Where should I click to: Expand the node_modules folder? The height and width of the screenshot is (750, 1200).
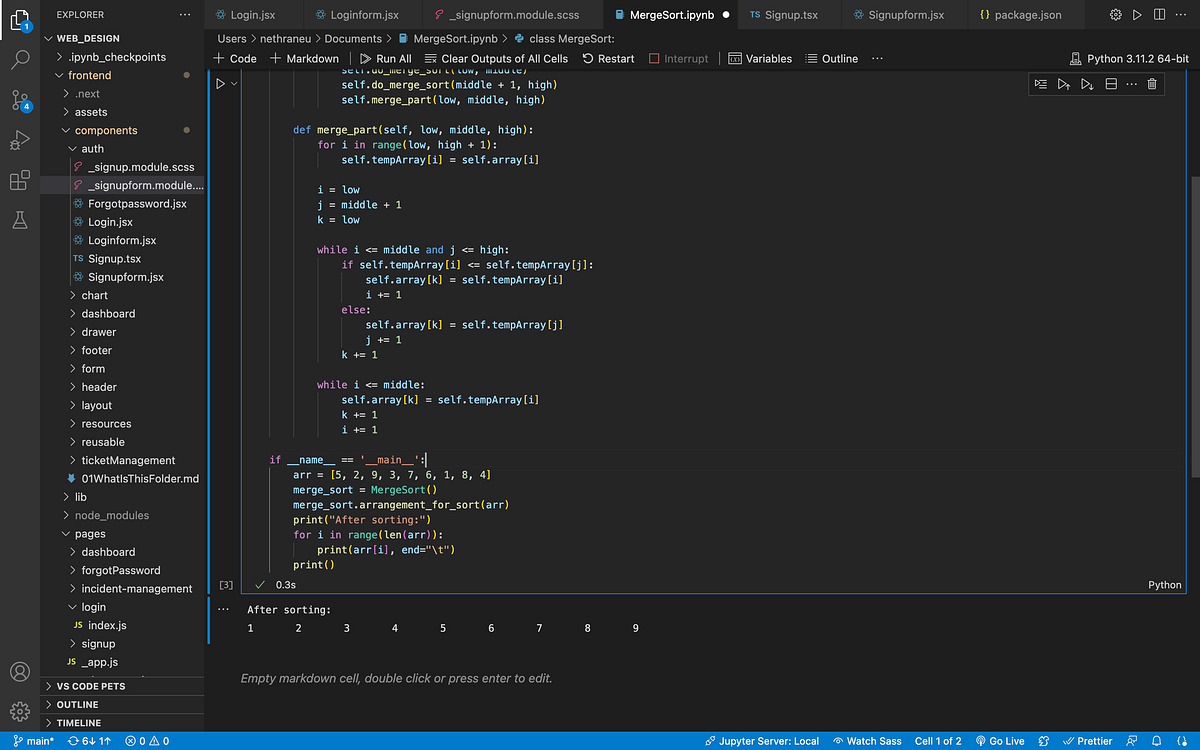(x=112, y=515)
